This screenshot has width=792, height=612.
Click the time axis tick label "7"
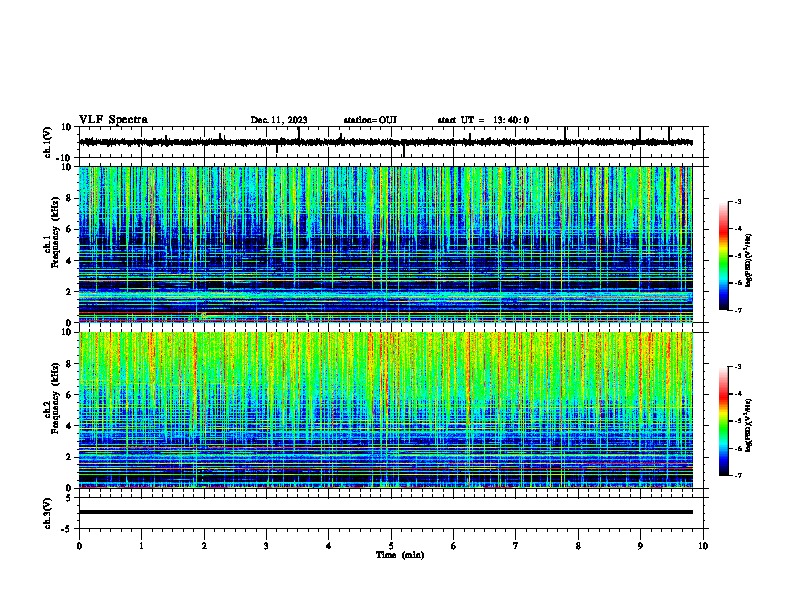coord(516,546)
